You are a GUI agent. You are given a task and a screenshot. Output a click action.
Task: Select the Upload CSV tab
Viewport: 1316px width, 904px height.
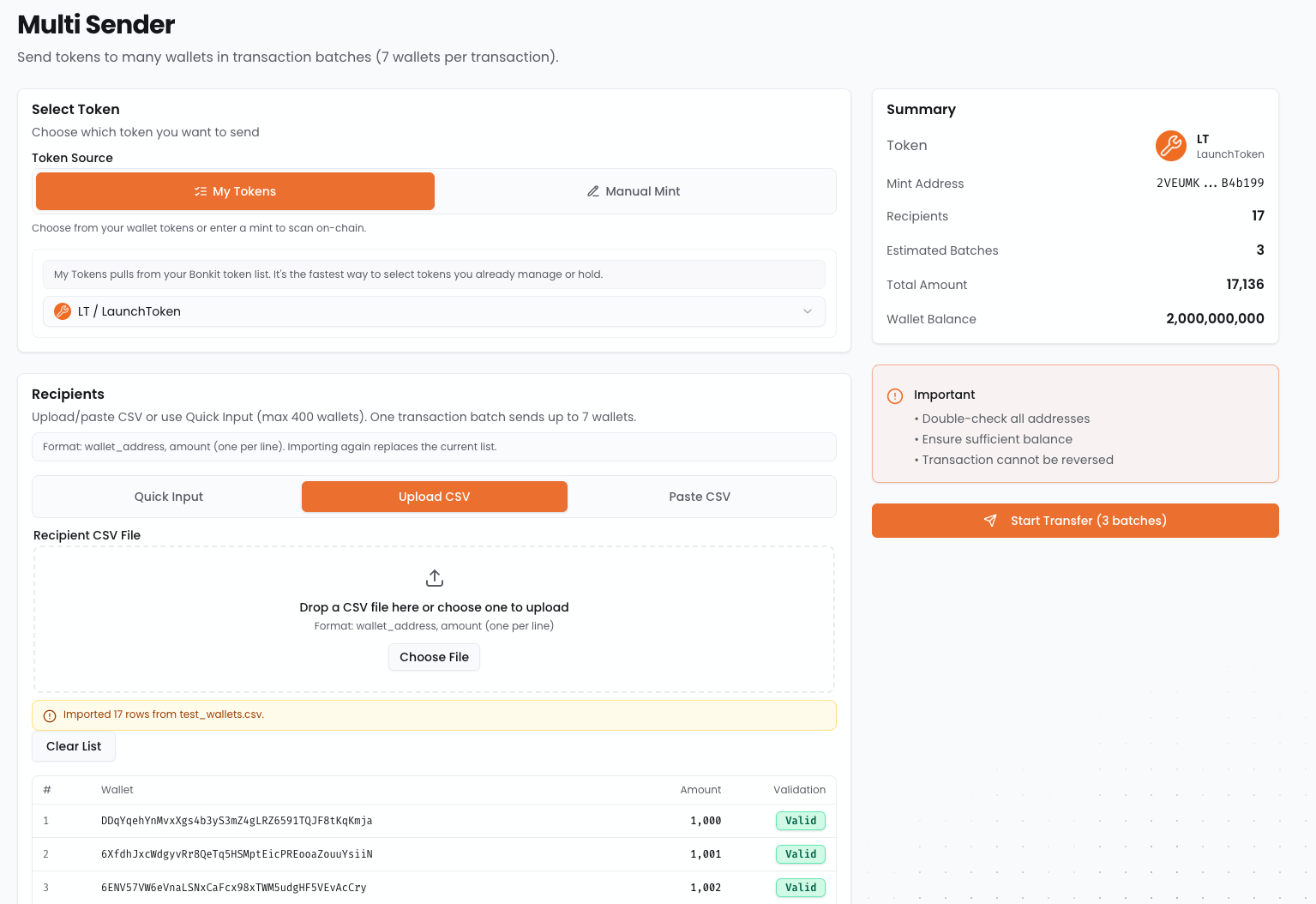click(435, 497)
